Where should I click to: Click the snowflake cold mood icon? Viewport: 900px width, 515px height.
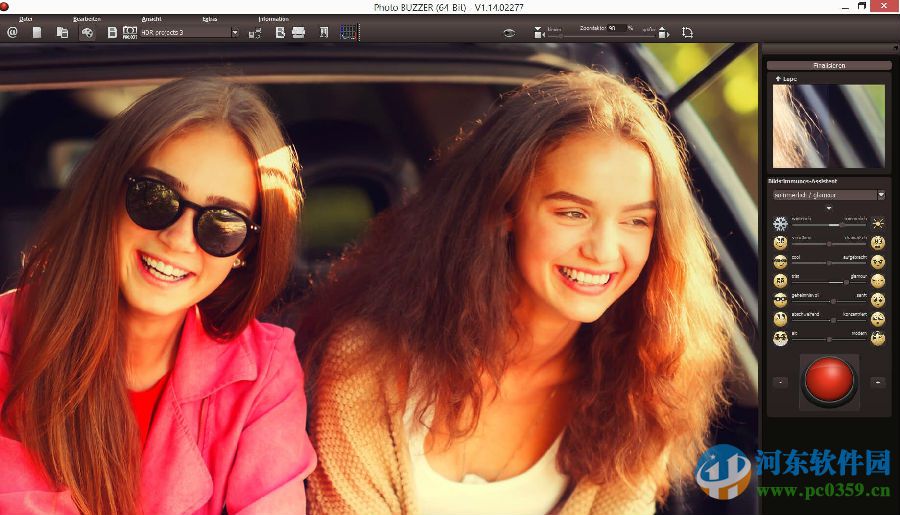[x=780, y=223]
